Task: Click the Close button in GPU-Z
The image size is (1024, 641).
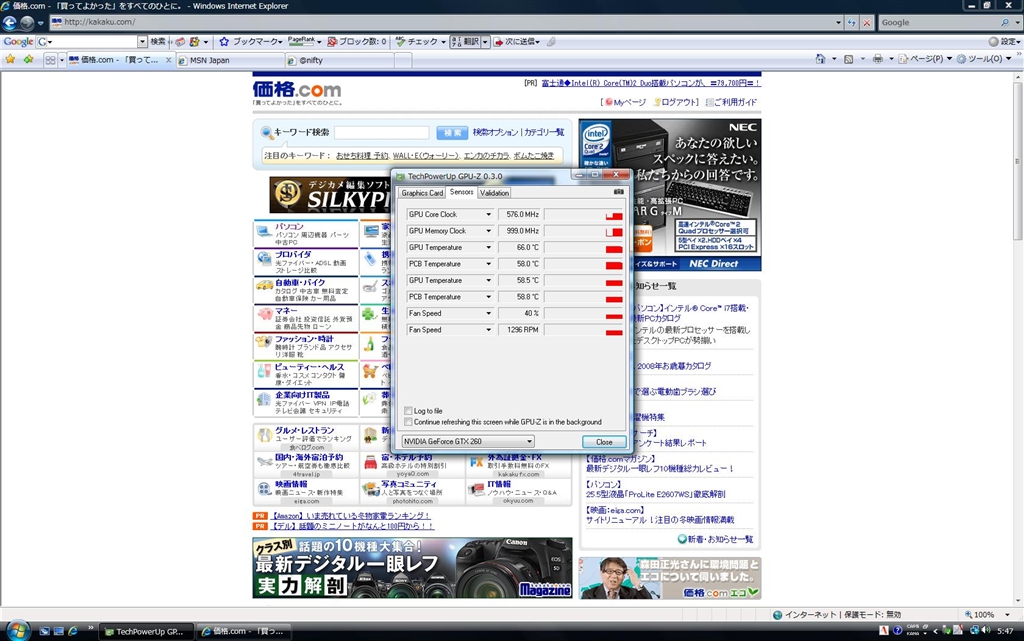Action: click(x=604, y=442)
